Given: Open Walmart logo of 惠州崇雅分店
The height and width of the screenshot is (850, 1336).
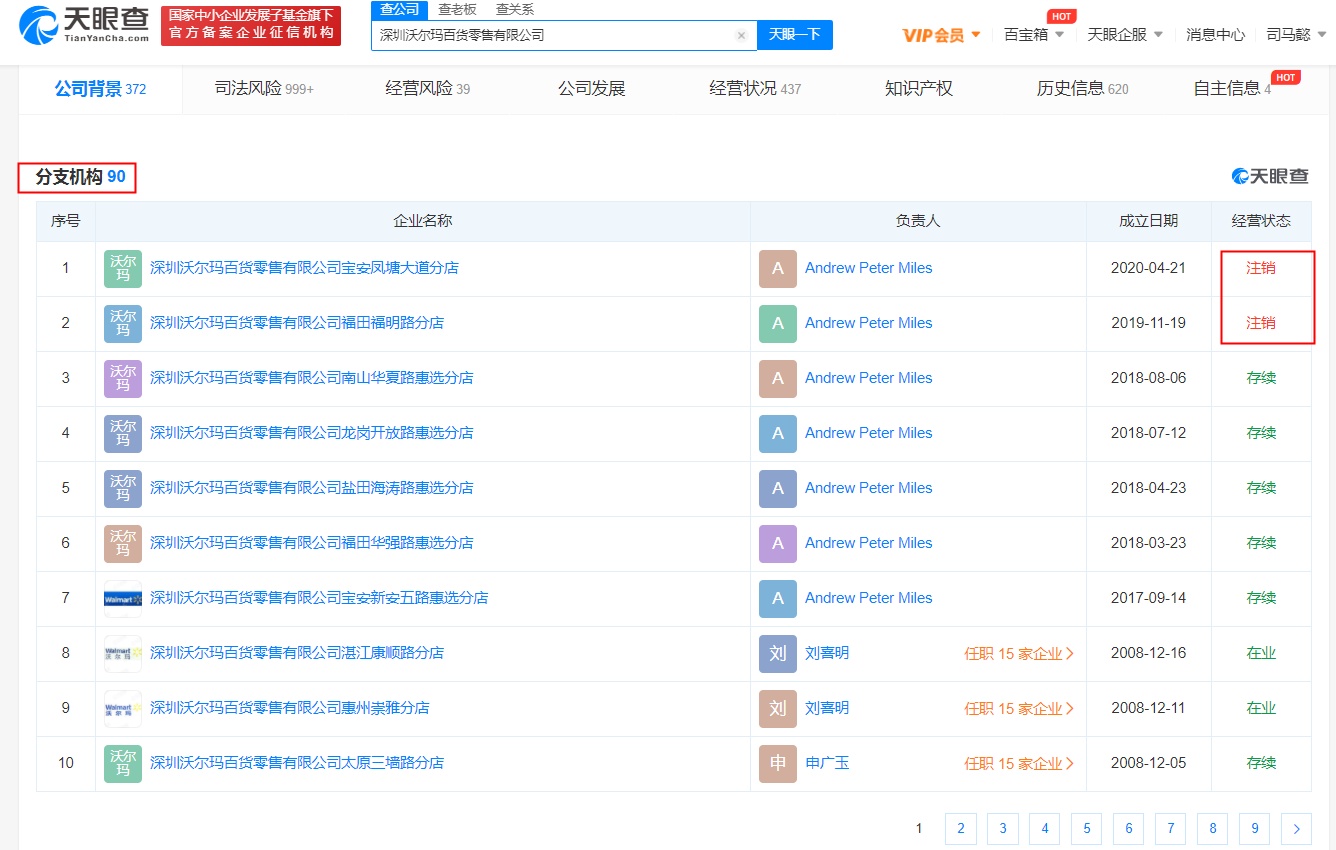Looking at the screenshot, I should pos(123,708).
